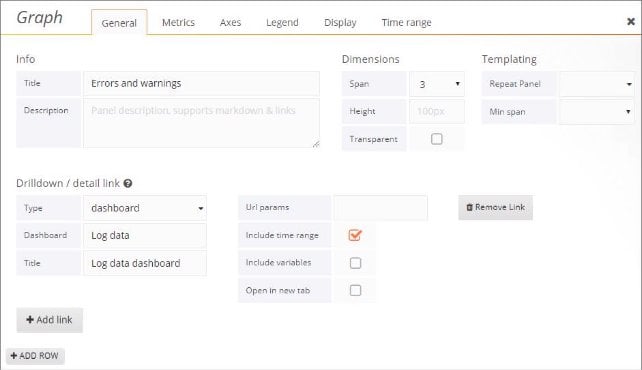Click the Remove Link button
This screenshot has width=642, height=370.
[x=495, y=208]
